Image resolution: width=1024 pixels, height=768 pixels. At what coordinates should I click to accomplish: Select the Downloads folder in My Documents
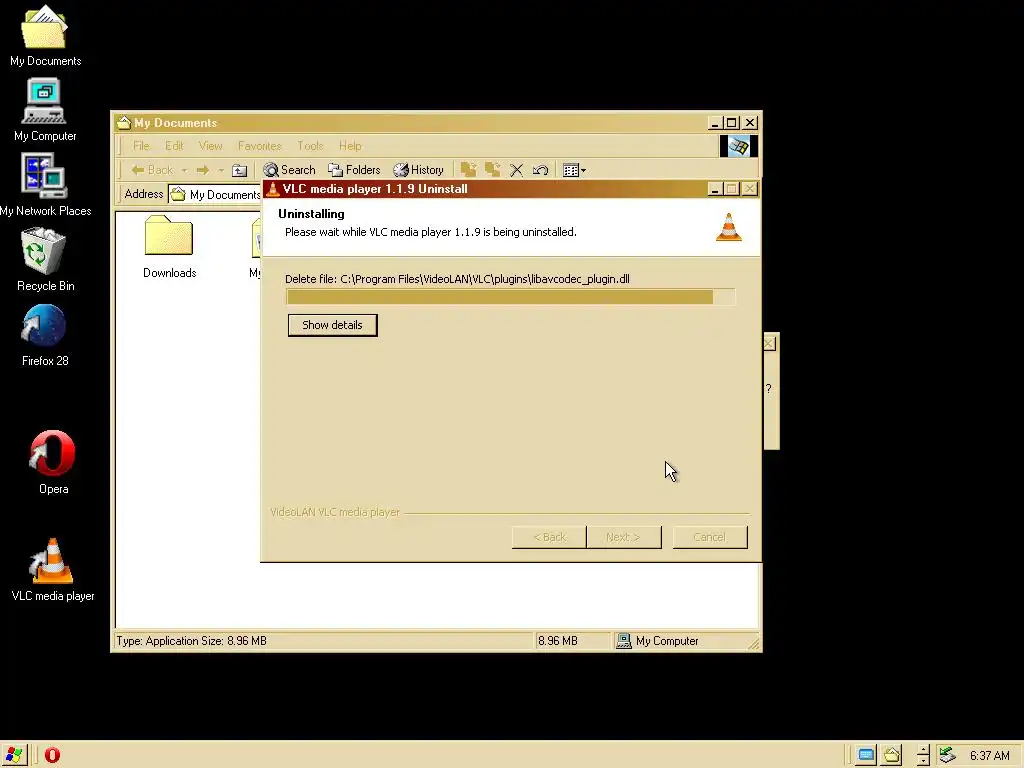click(x=169, y=247)
